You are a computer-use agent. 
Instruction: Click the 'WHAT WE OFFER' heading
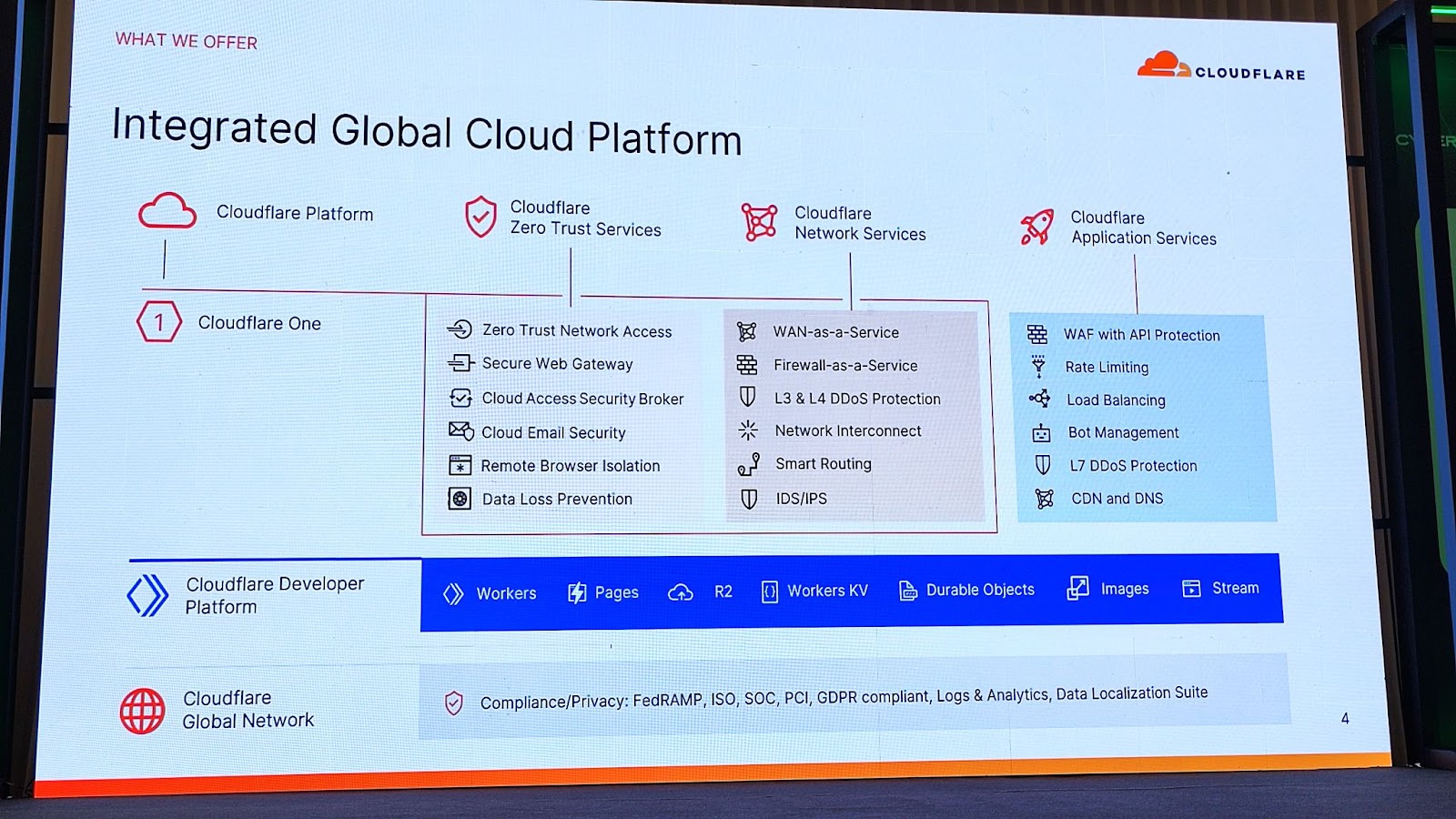[187, 41]
